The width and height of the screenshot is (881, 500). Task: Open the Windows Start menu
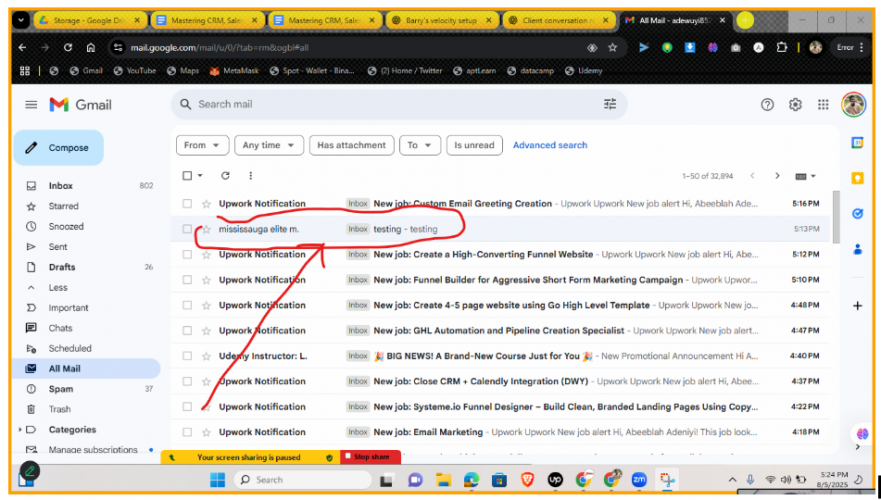[217, 480]
